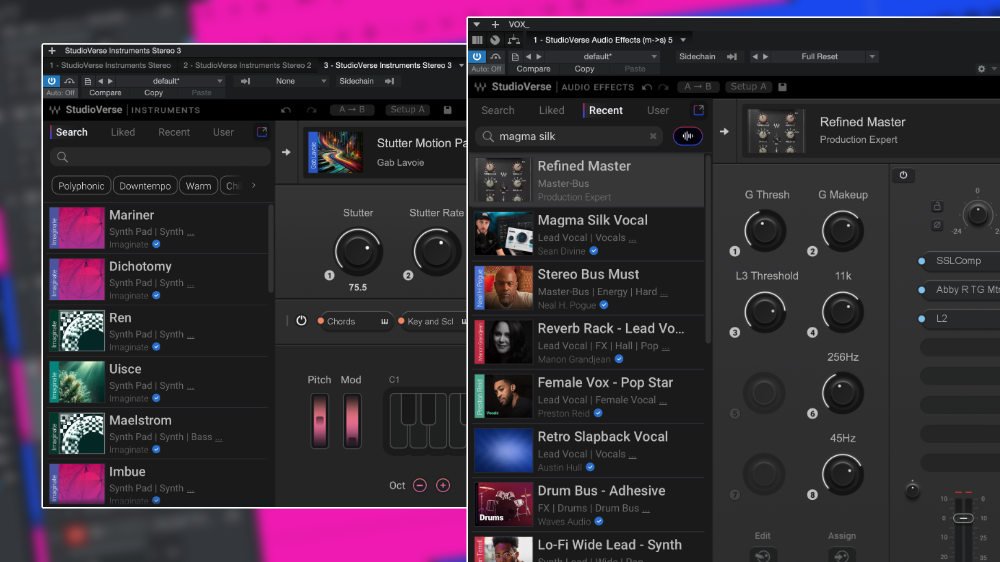Click undo arrow in StudioVerse Instruments bar

[286, 110]
